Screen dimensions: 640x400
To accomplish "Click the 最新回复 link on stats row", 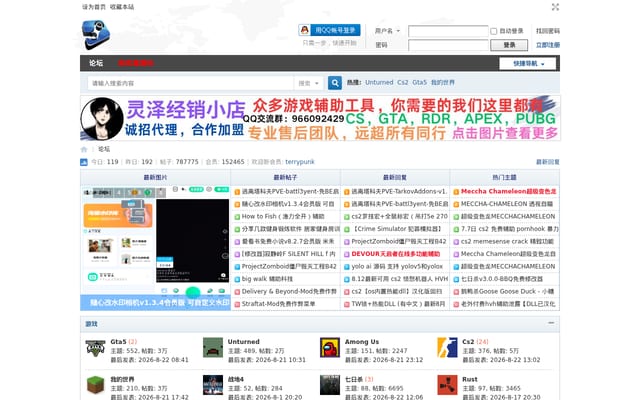I will 548,162.
